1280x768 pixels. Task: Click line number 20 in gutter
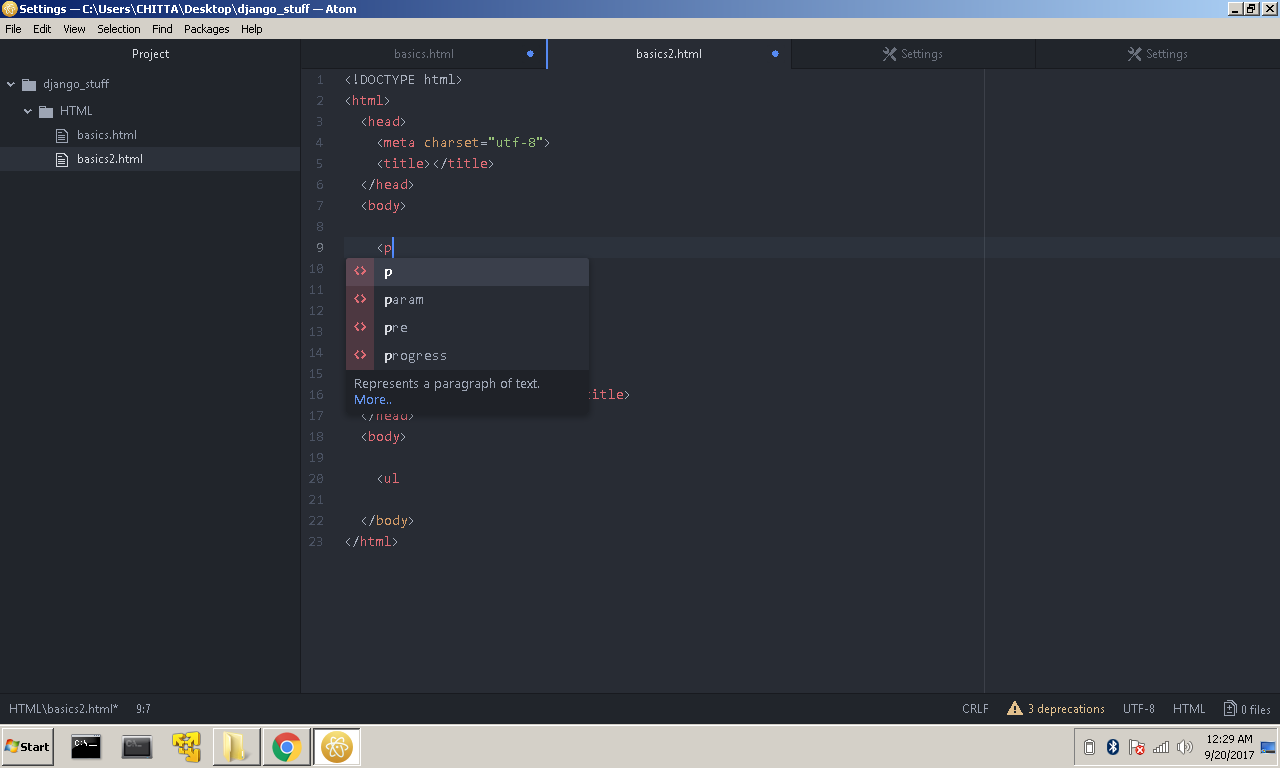[316, 479]
